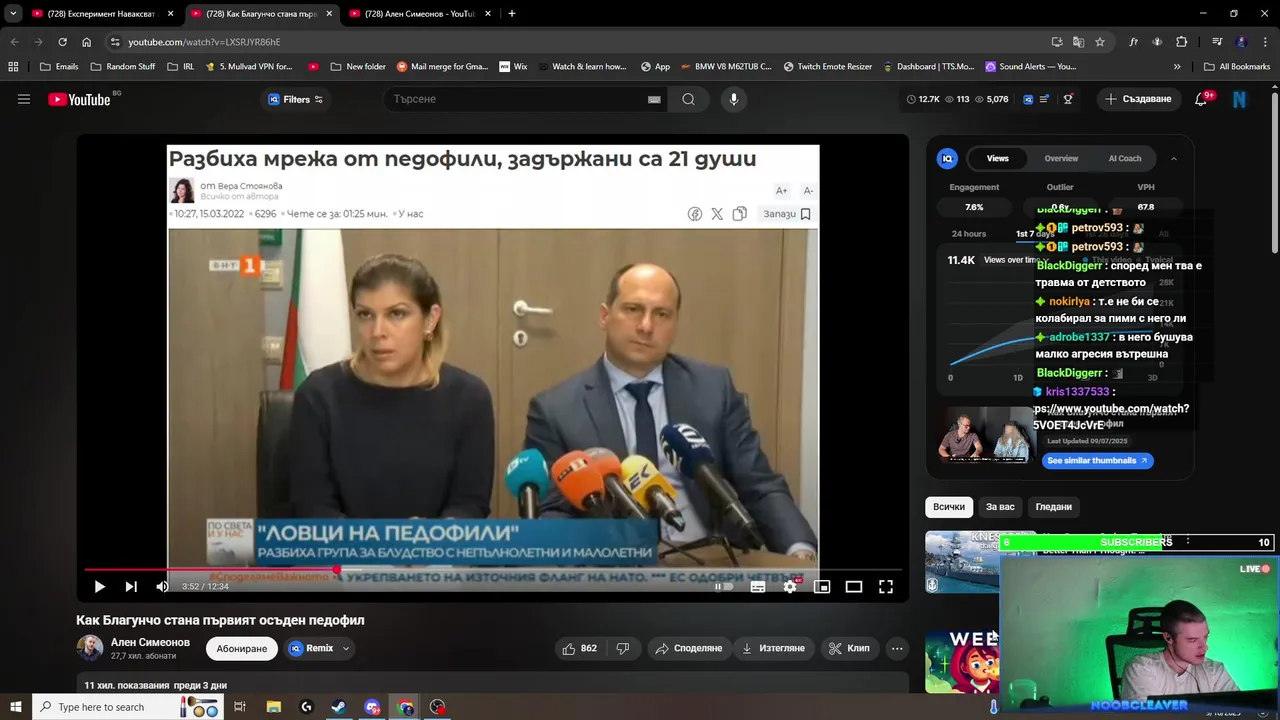The width and height of the screenshot is (1280, 720).
Task: Download the video via Изтегляне
Action: (772, 648)
